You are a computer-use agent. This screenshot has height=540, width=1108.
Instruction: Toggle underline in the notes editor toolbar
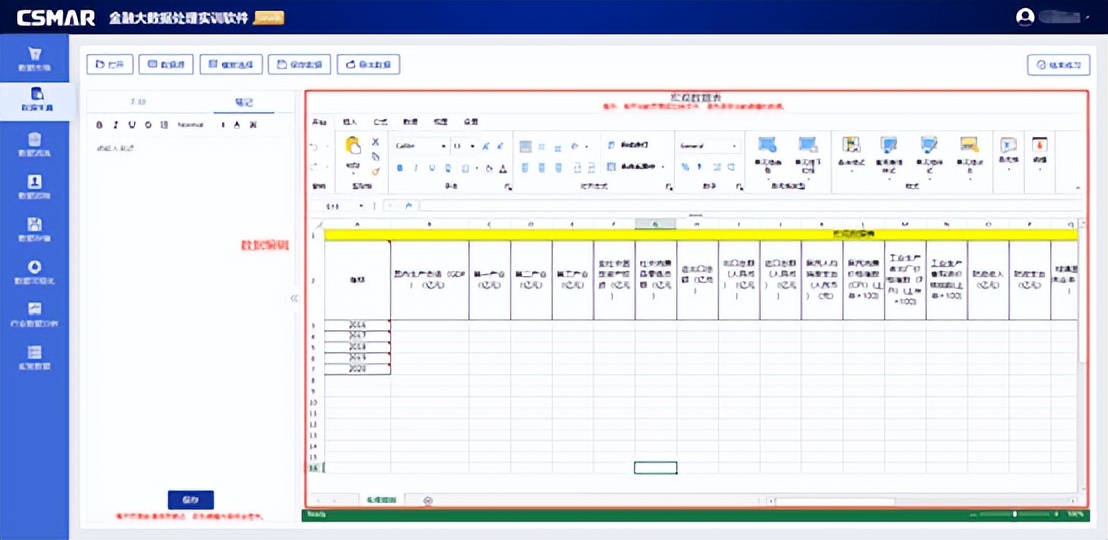(x=132, y=125)
